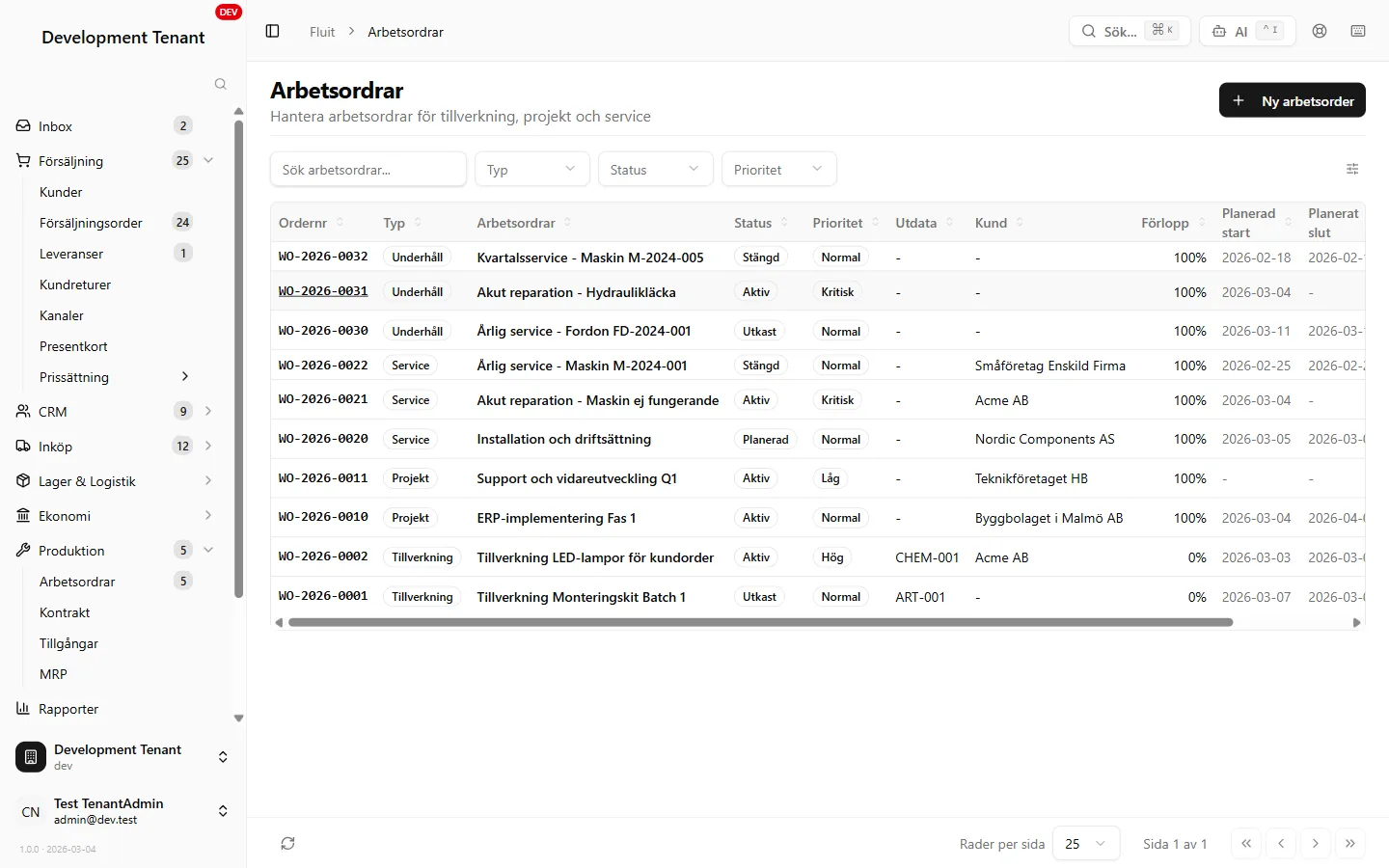Collapse the Produktion section chevron
This screenshot has width=1389, height=868.
click(208, 550)
